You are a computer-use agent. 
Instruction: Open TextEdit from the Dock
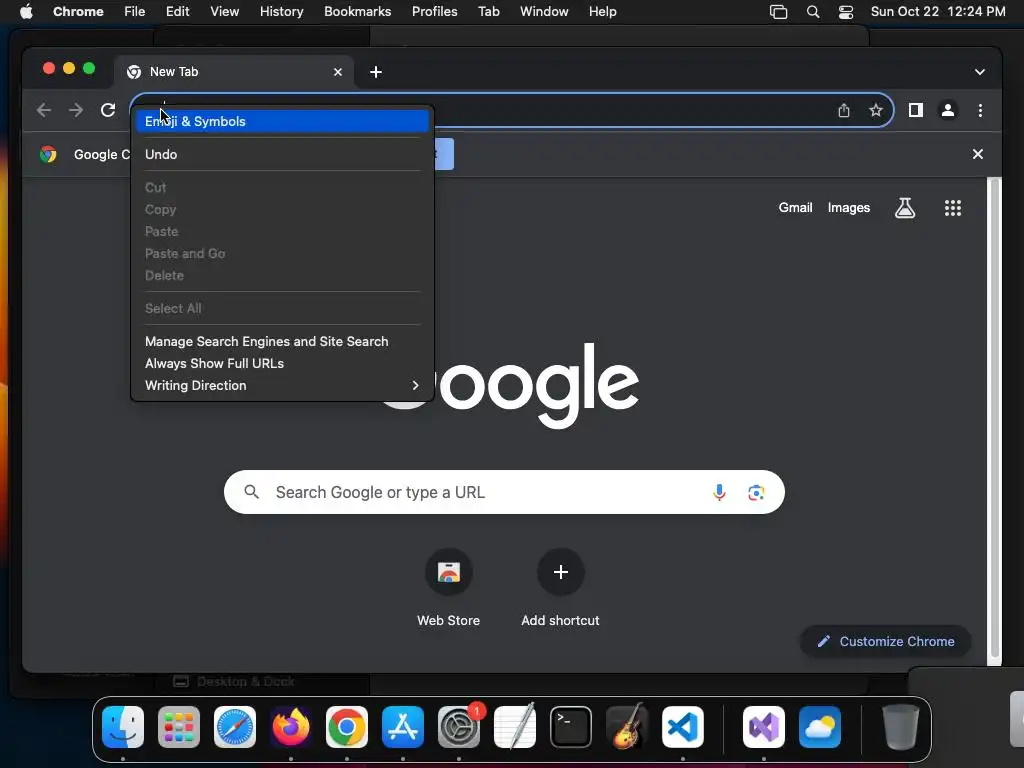pyautogui.click(x=515, y=727)
